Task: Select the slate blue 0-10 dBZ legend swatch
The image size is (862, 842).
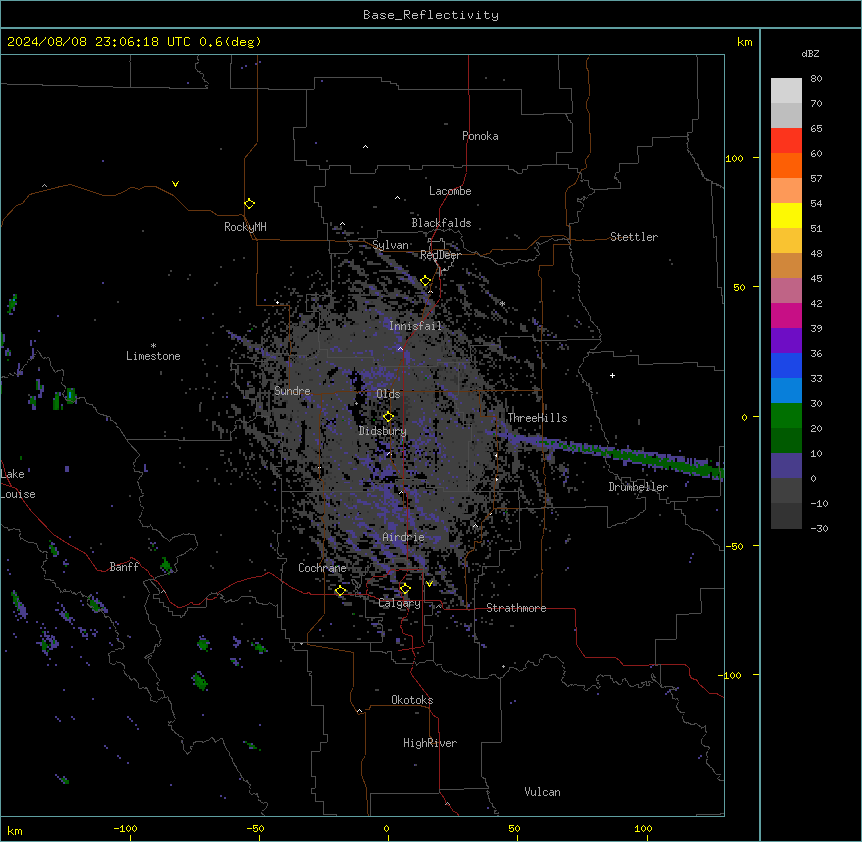Action: 786,466
